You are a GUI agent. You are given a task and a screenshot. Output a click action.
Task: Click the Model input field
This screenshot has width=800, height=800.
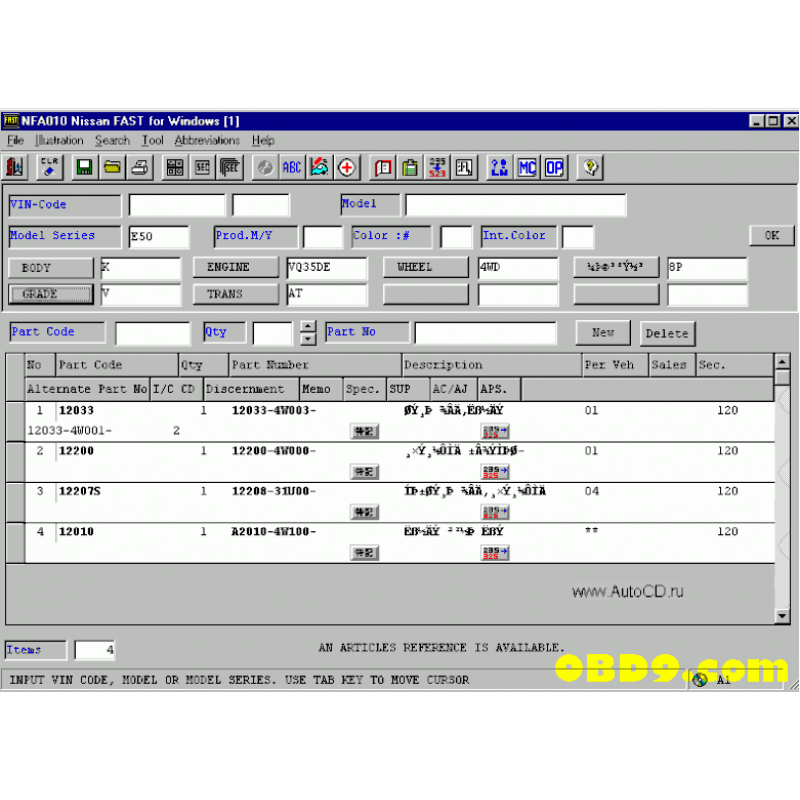click(x=516, y=205)
